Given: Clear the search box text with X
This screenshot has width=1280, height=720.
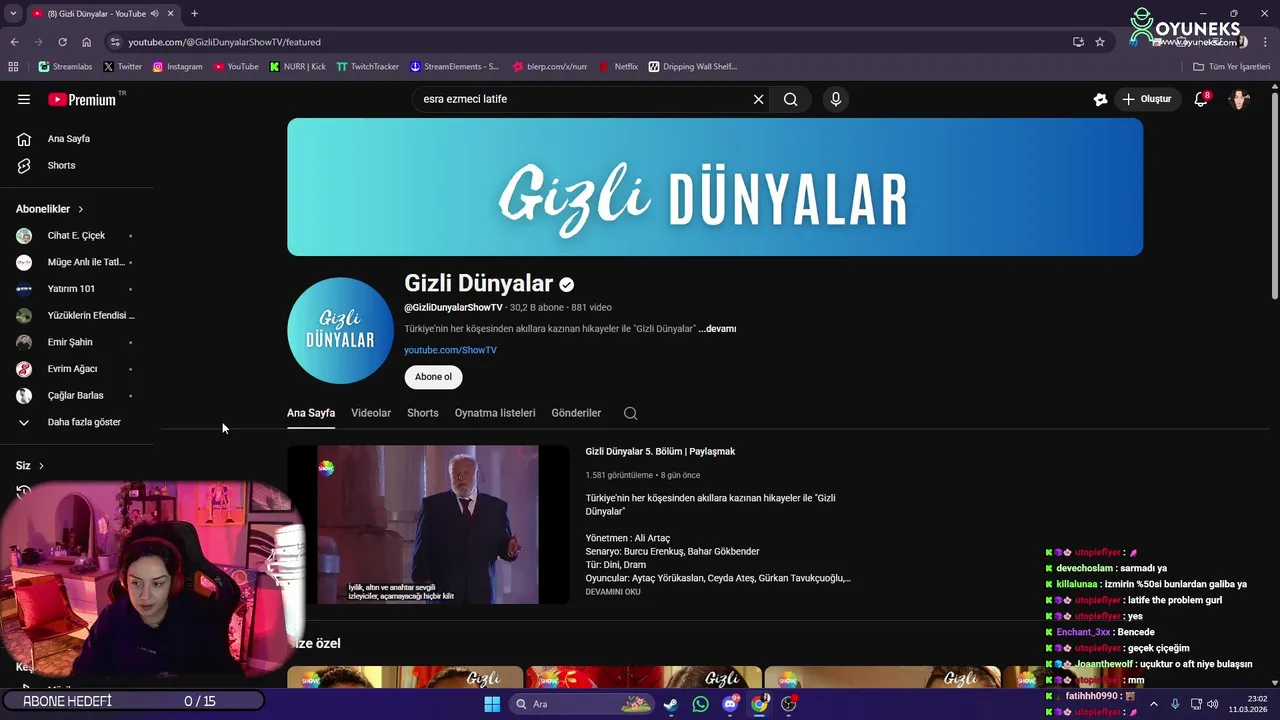Looking at the screenshot, I should (758, 99).
